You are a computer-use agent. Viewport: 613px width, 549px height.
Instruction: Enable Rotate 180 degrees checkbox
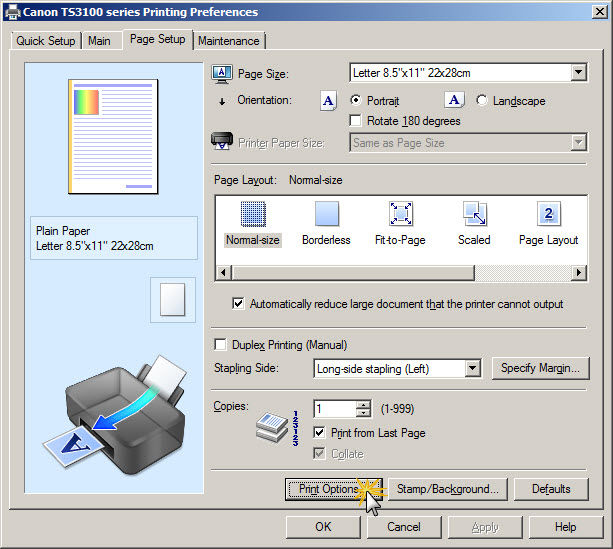(357, 121)
